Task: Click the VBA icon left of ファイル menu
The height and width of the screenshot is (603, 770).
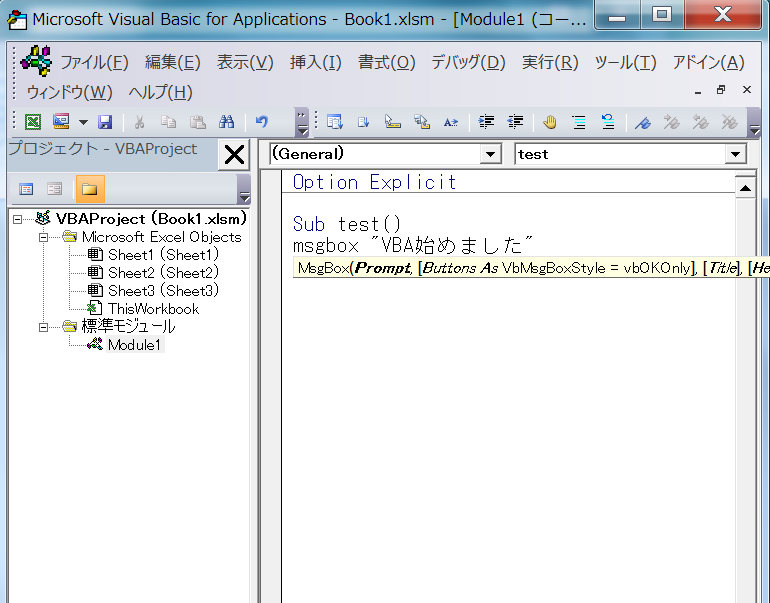Action: (x=36, y=61)
